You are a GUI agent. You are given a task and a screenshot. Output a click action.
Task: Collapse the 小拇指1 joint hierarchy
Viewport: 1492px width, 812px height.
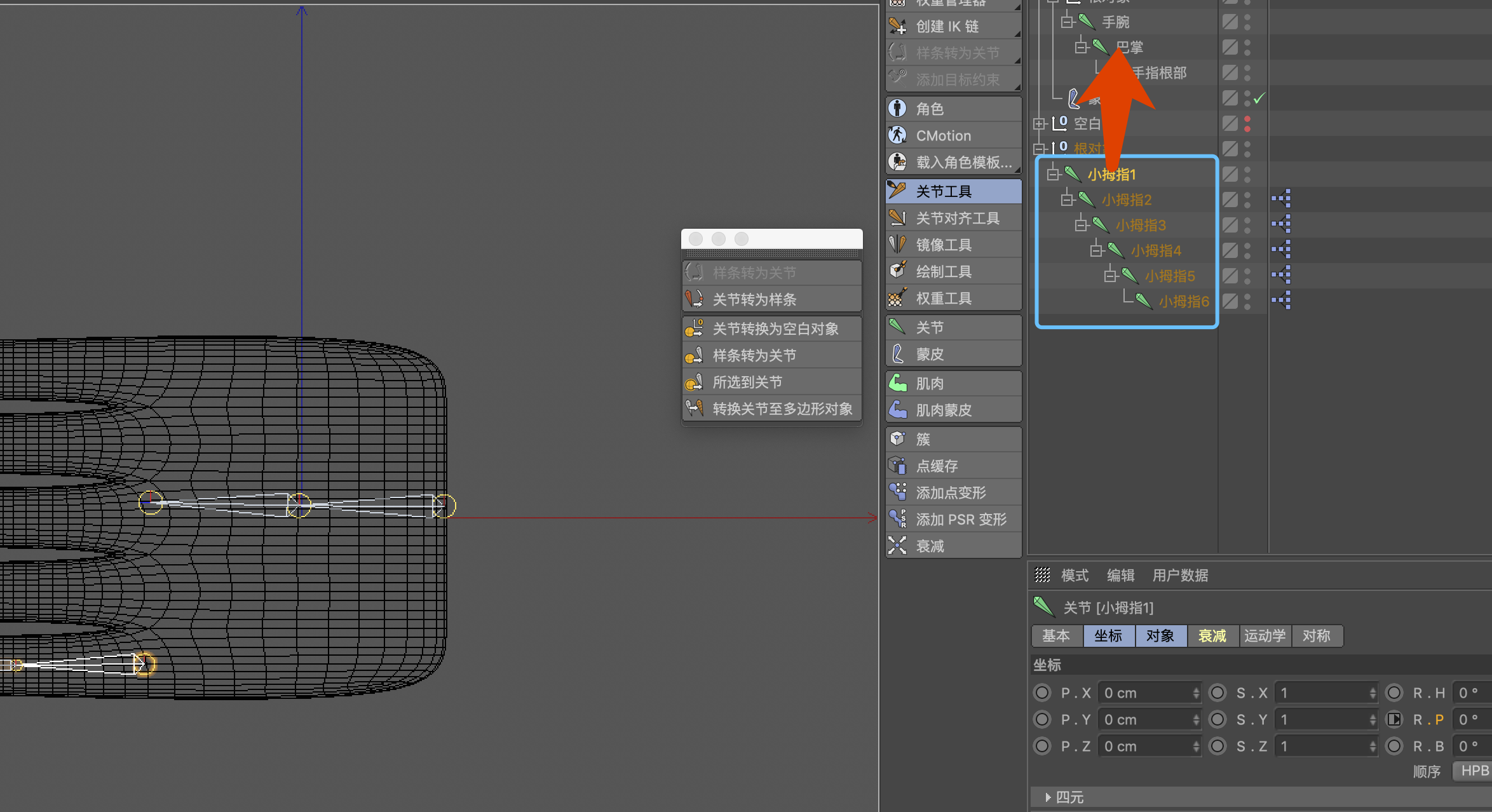(x=1053, y=173)
